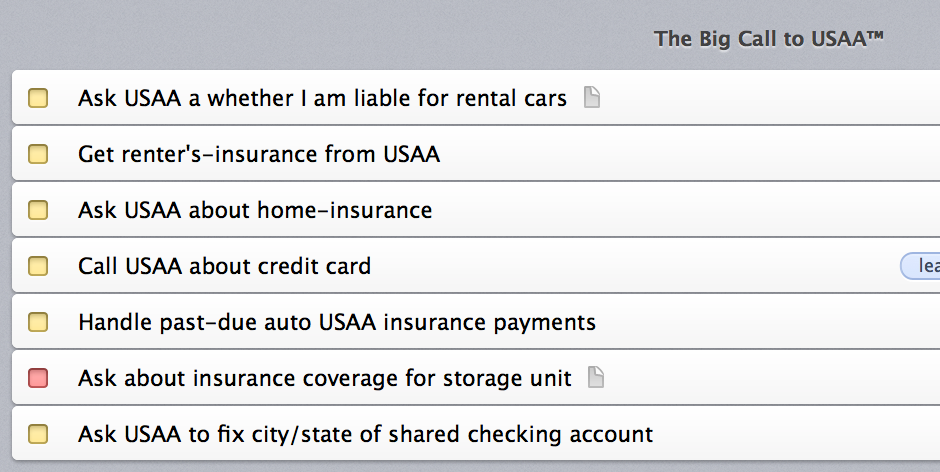Viewport: 940px width, 472px height.
Task: Select the 'Call USAA about credit card' to-do
Action: [476, 266]
